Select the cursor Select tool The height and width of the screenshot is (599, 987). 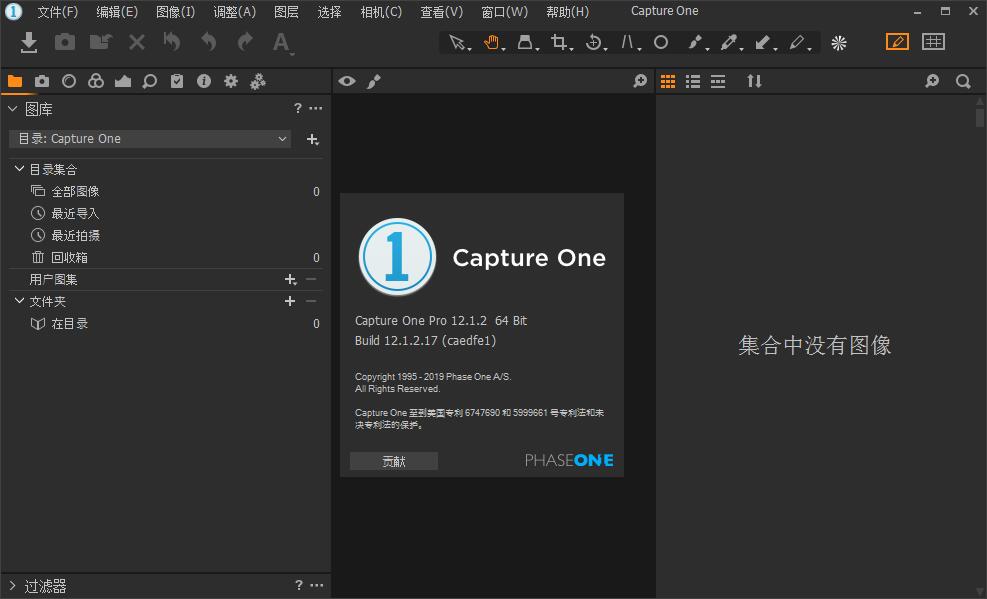tap(456, 42)
